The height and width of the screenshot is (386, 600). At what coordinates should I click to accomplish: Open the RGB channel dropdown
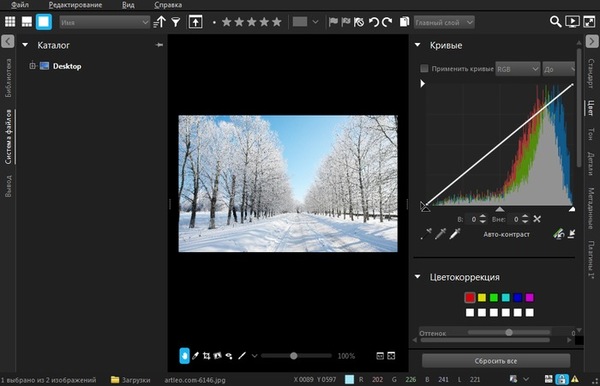click(x=517, y=69)
